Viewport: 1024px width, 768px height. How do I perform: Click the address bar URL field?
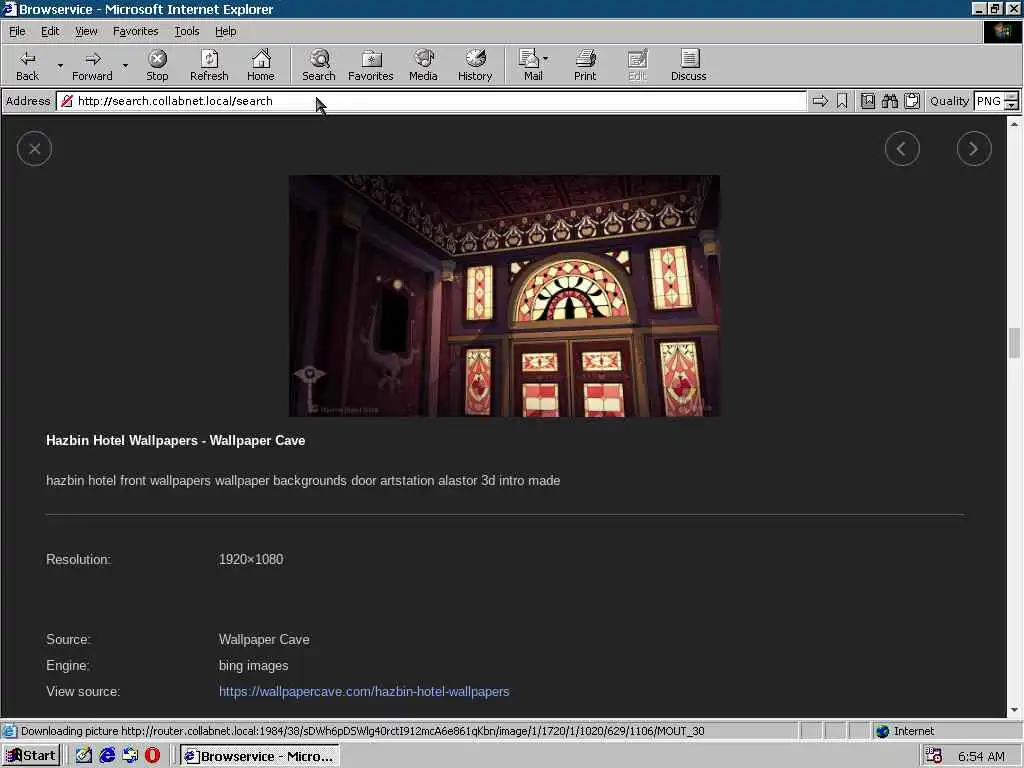tap(431, 101)
